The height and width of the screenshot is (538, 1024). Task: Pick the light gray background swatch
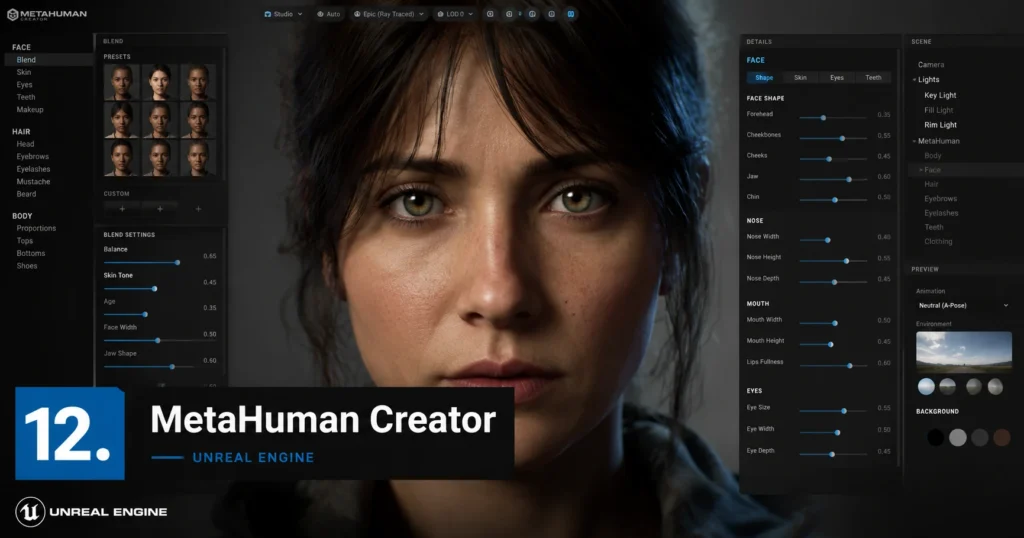pos(957,437)
